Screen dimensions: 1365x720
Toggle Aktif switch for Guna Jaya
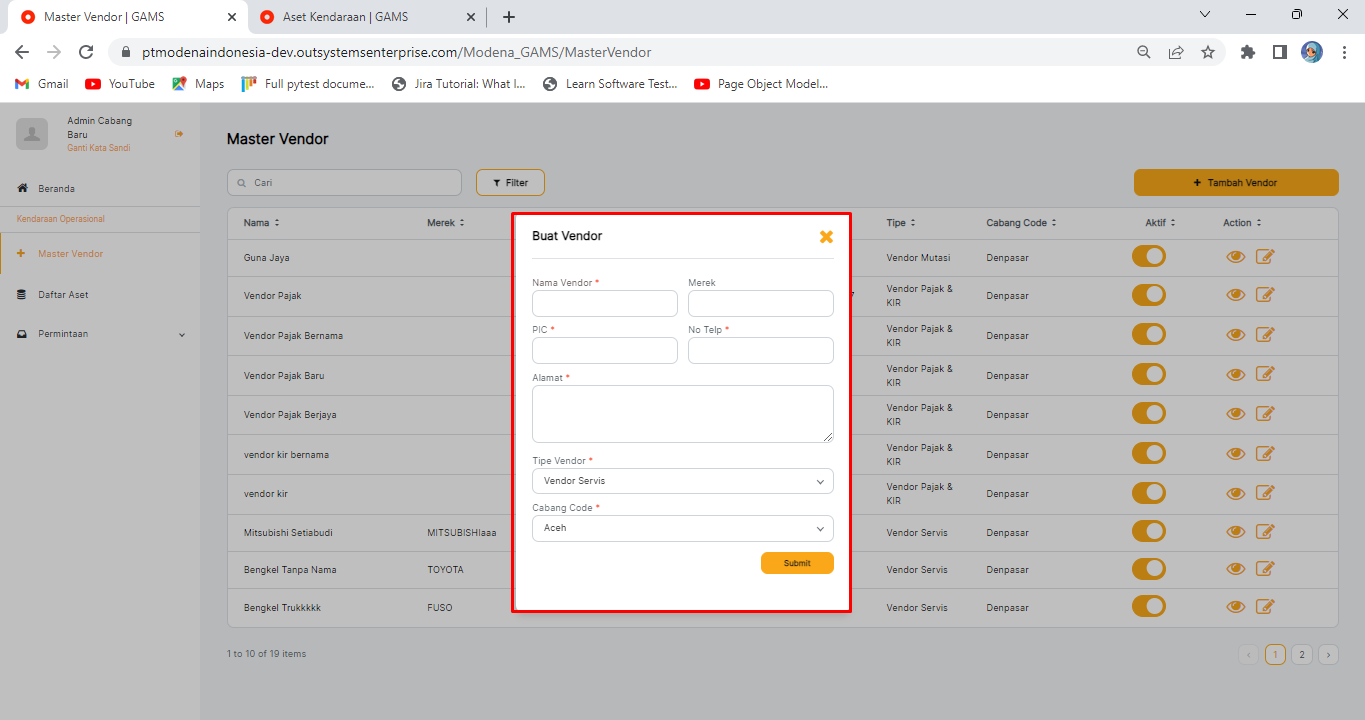point(1148,257)
